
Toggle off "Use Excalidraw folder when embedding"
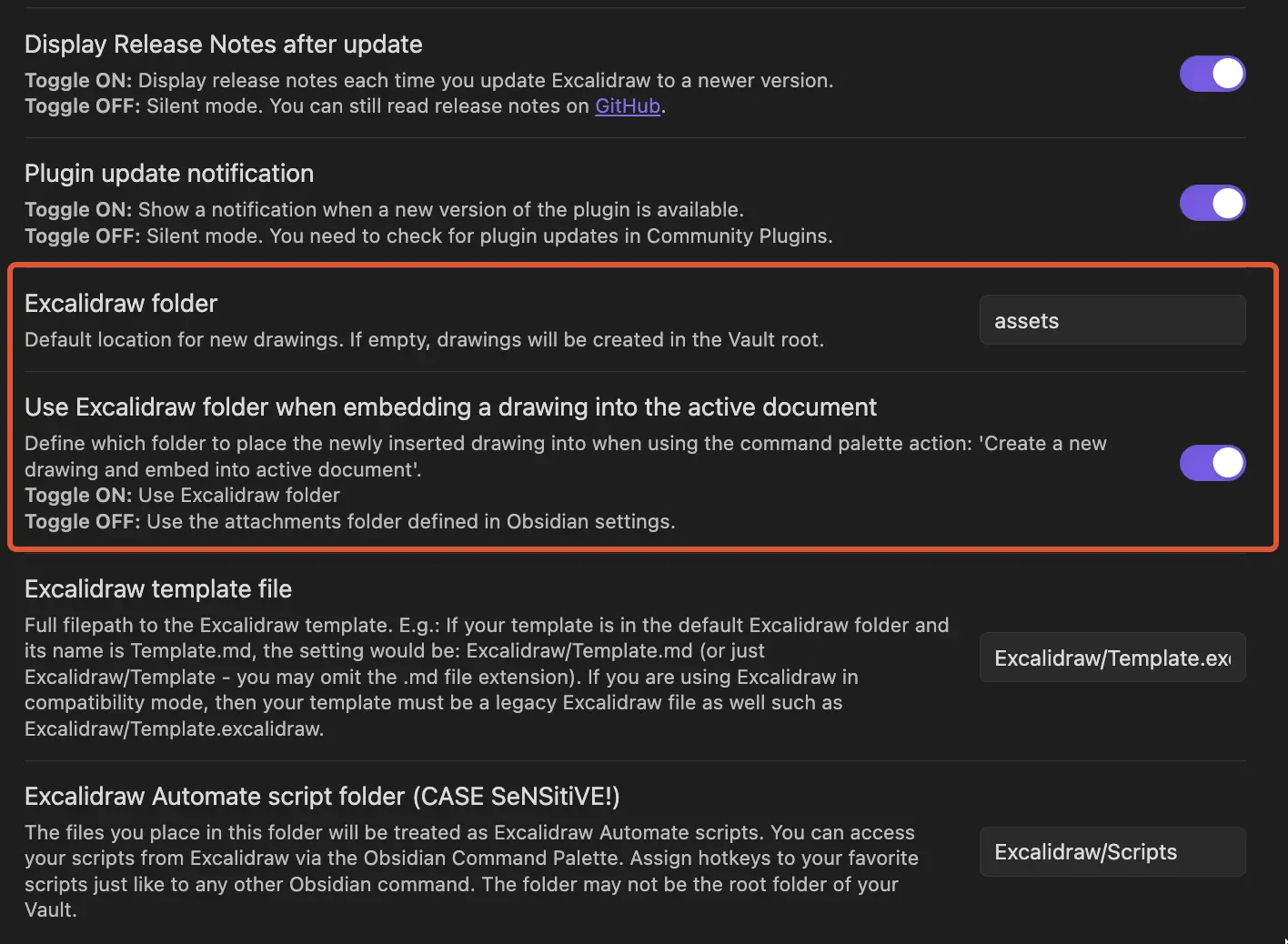[x=1213, y=463]
